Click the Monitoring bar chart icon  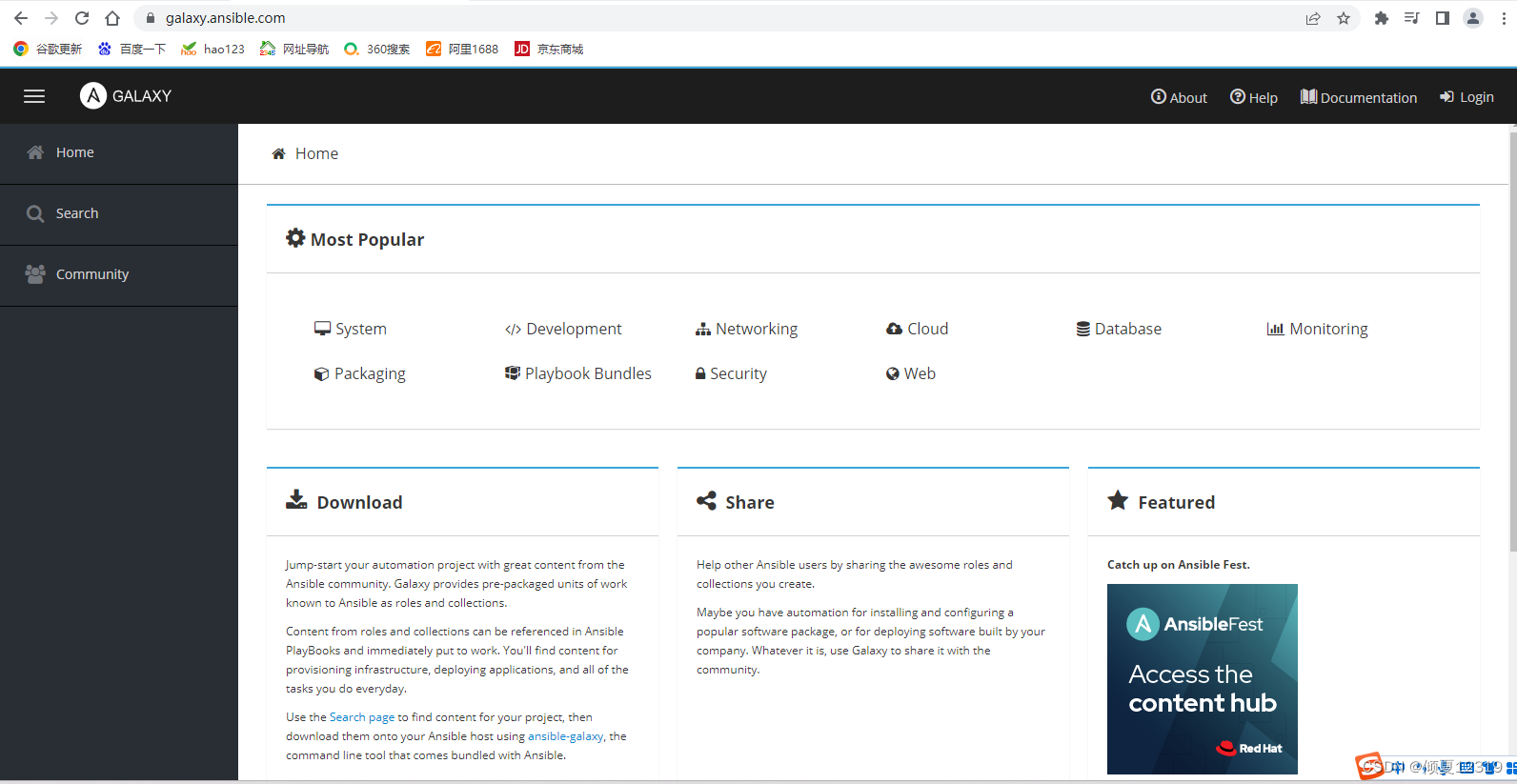1275,329
